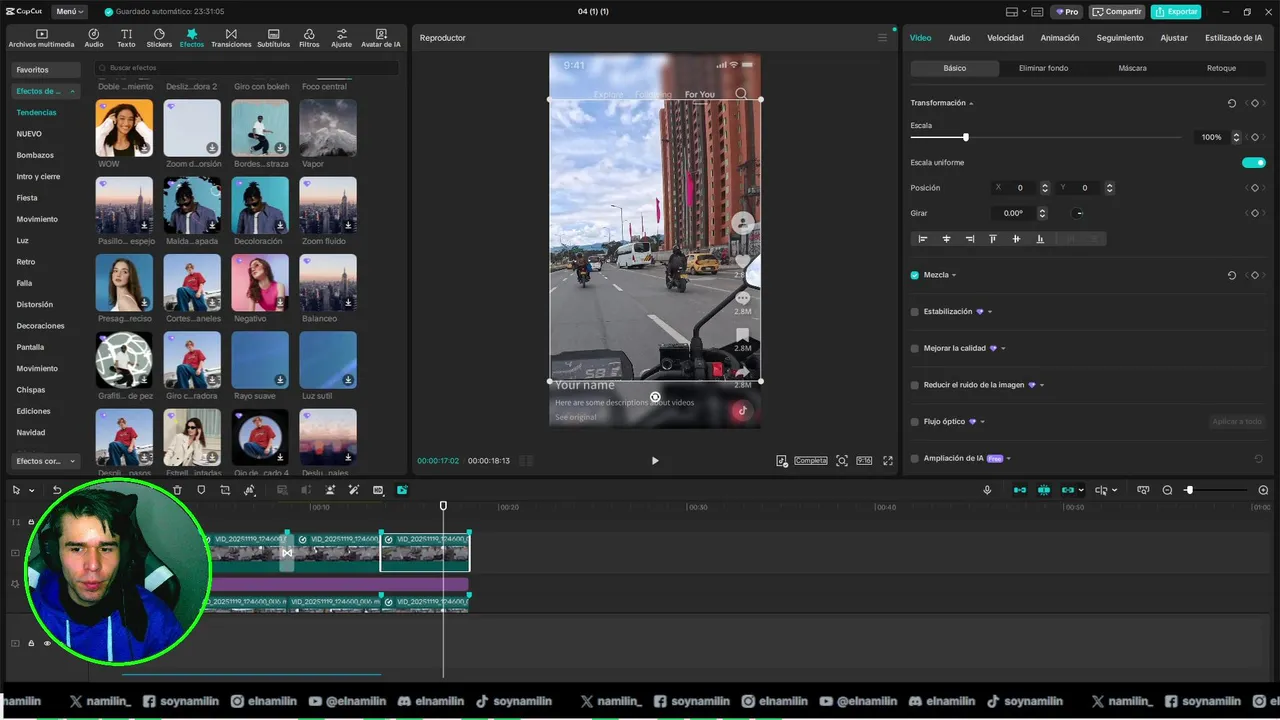The height and width of the screenshot is (720, 1280).
Task: Click the zoom out timeline icon
Action: pyautogui.click(x=1167, y=490)
